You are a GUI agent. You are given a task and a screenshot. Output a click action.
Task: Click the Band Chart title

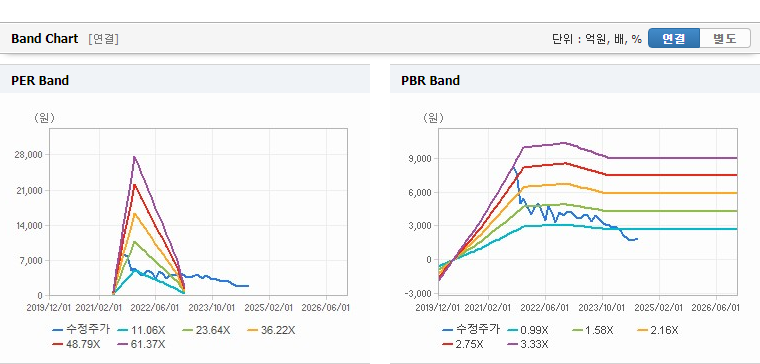pyautogui.click(x=45, y=39)
